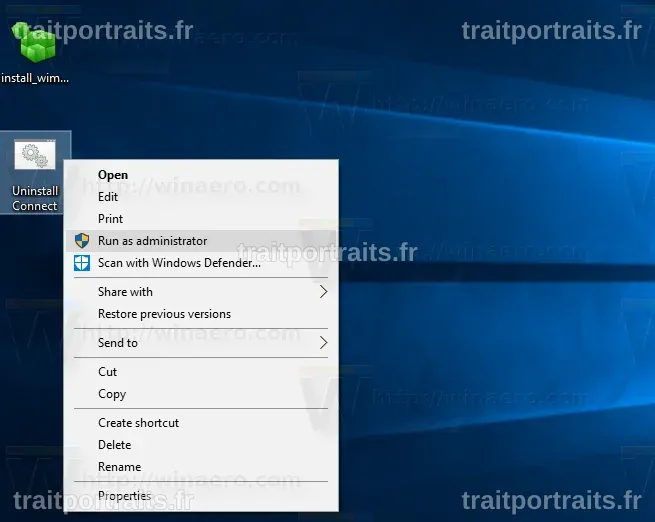Image resolution: width=655 pixels, height=522 pixels.
Task: Select Rename in the context menu
Action: [x=202, y=467]
